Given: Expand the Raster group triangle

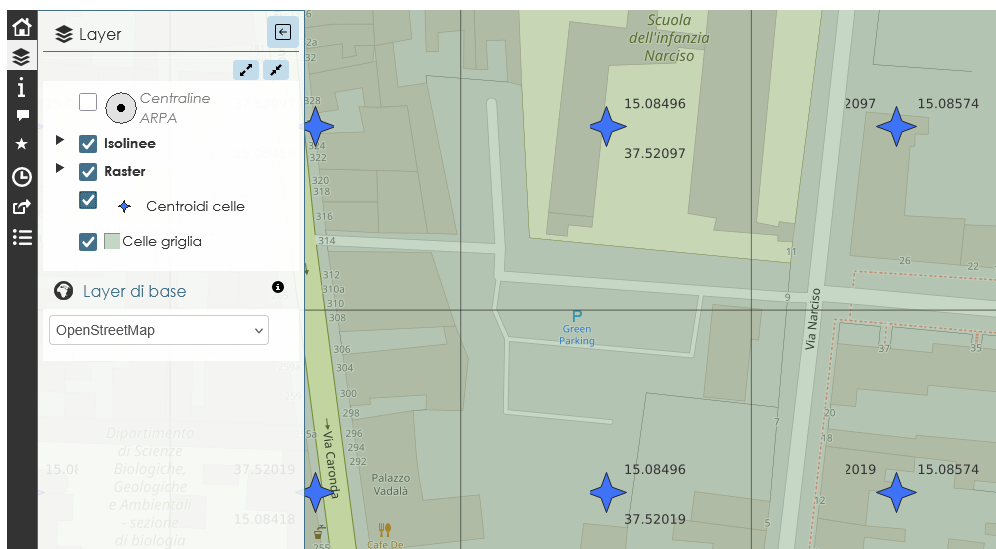Looking at the screenshot, I should pos(60,168).
